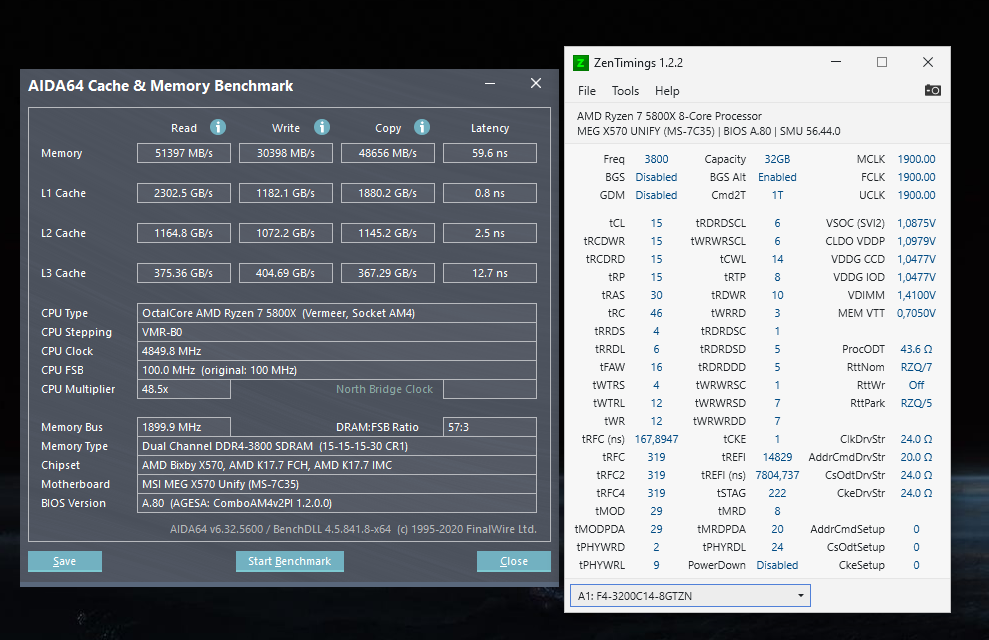989x640 pixels.
Task: Click the VDIMM value 1,4100V
Action: 916,295
